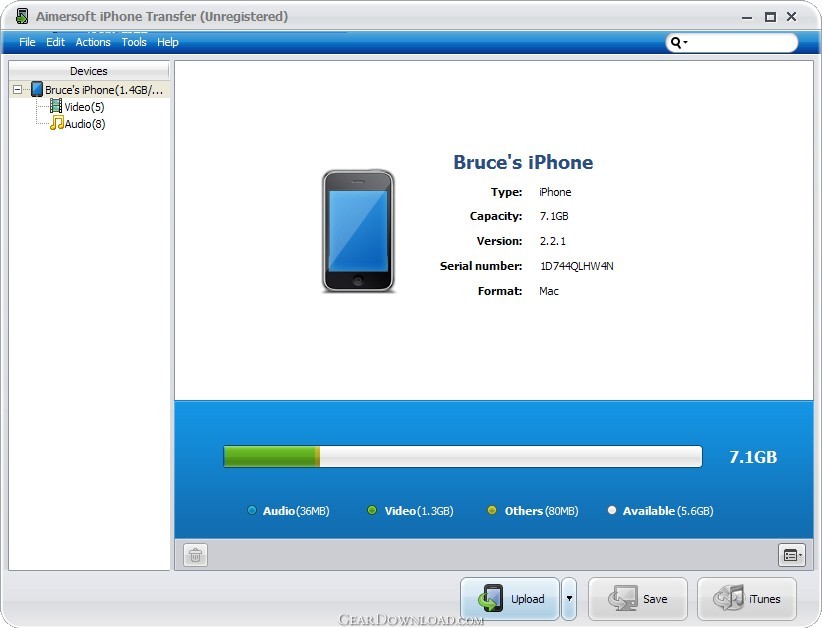Select the Video(5) tree item

84,107
